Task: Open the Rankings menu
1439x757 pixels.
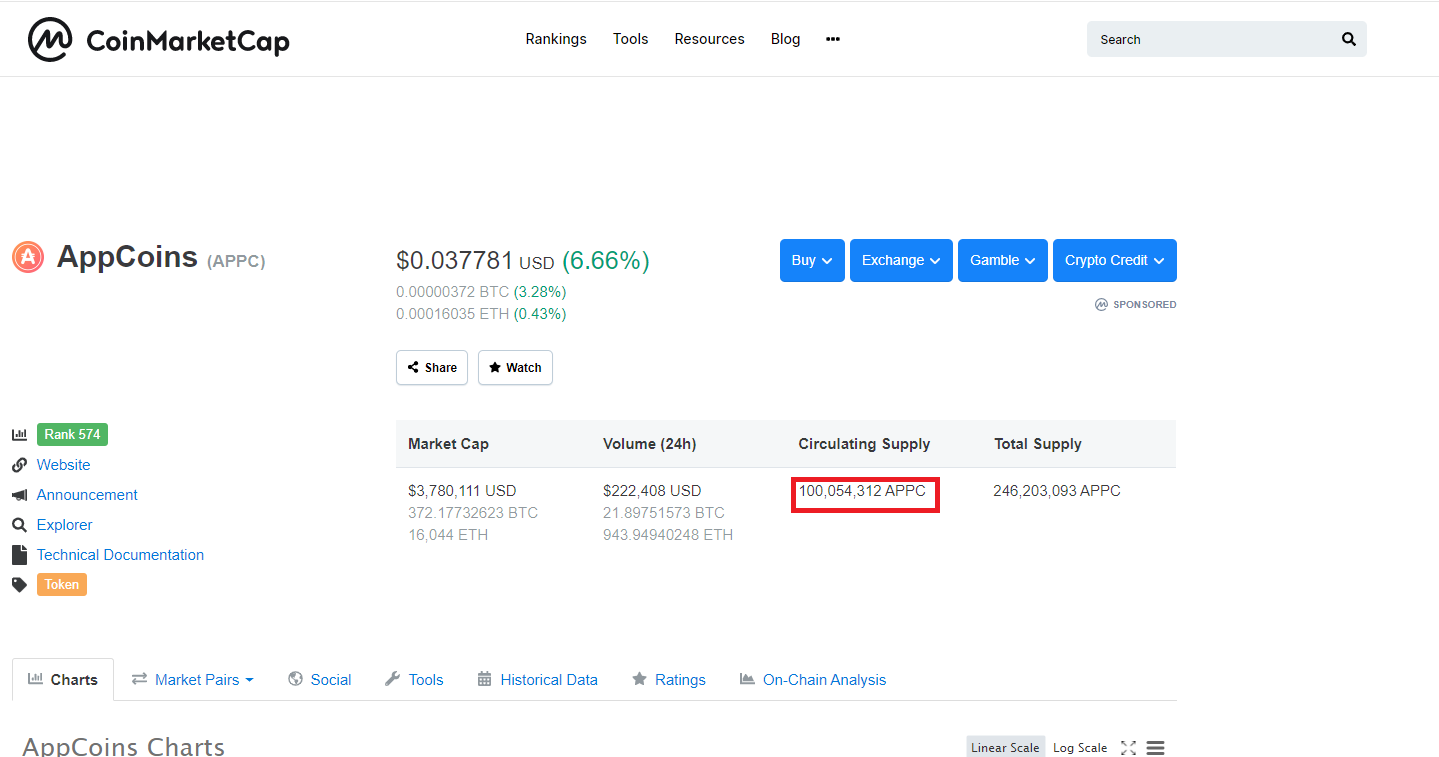Action: click(x=556, y=39)
